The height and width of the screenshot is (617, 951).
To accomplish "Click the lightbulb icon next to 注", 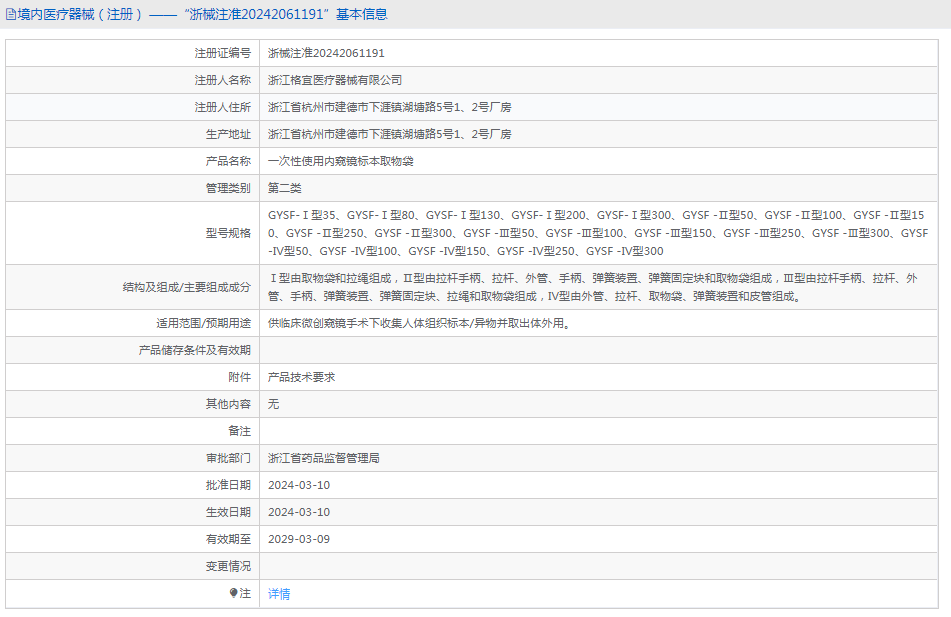I will tap(234, 593).
